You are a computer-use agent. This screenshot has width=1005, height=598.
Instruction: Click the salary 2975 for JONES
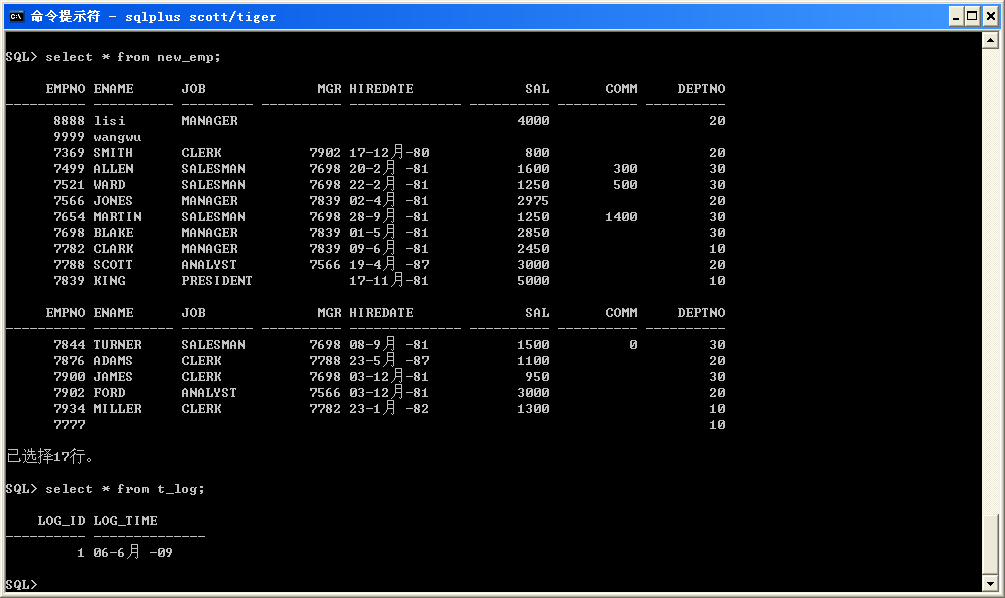click(x=533, y=201)
